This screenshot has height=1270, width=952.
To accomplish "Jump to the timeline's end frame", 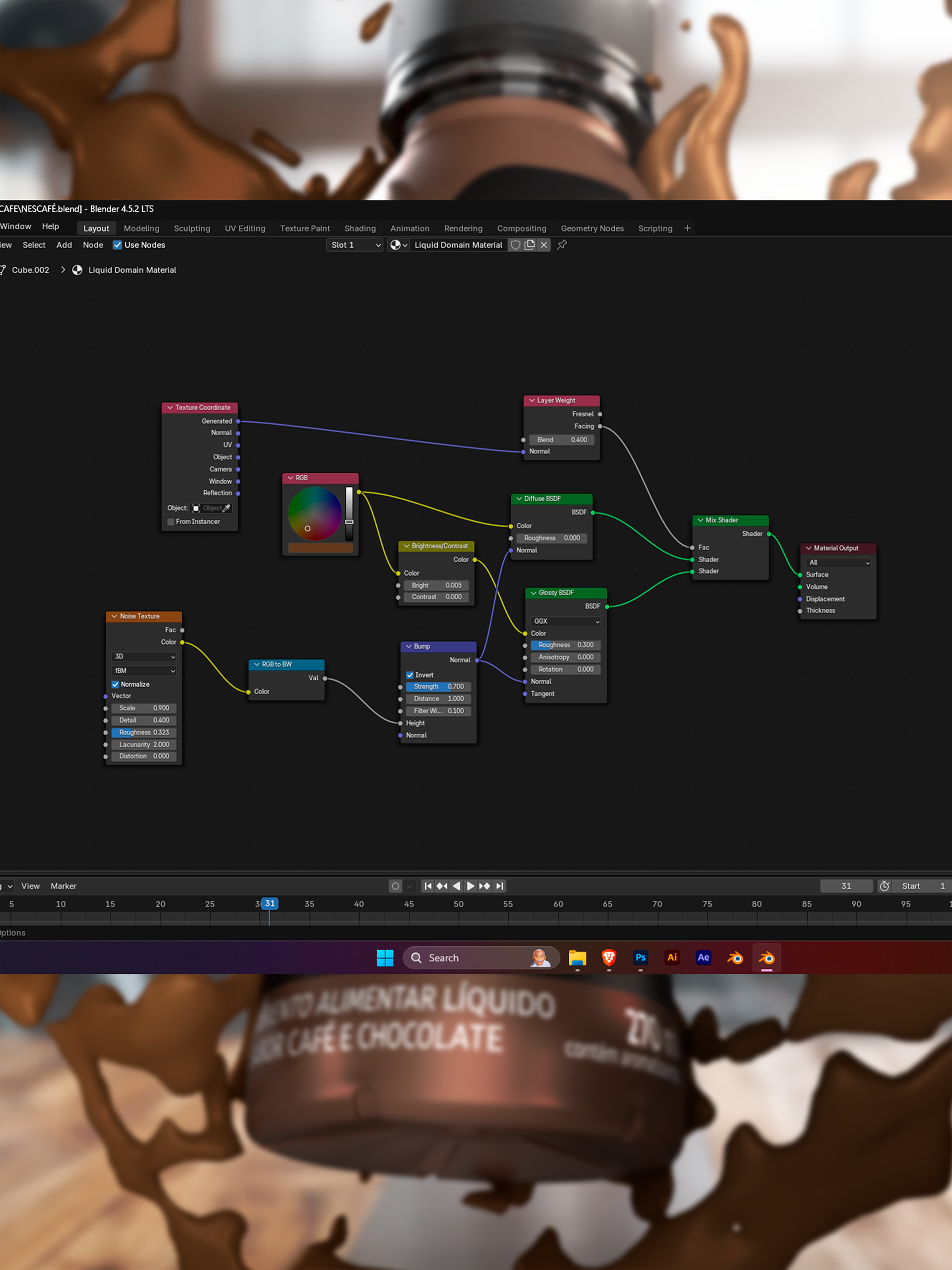I will (x=500, y=886).
